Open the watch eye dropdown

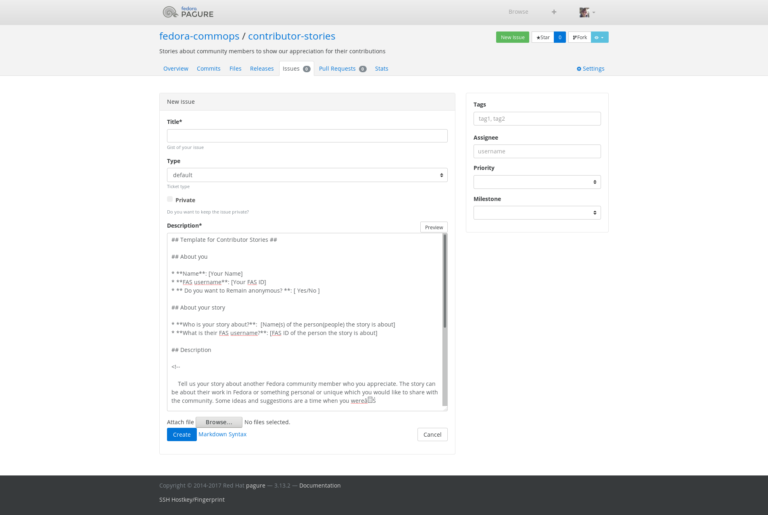click(x=599, y=37)
